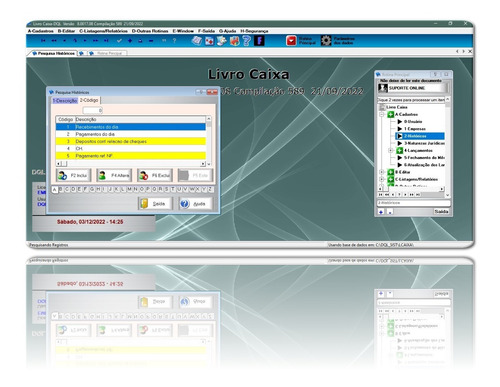500x387 pixels.
Task: Open the A-Cadastros menu
Action: 41,31
